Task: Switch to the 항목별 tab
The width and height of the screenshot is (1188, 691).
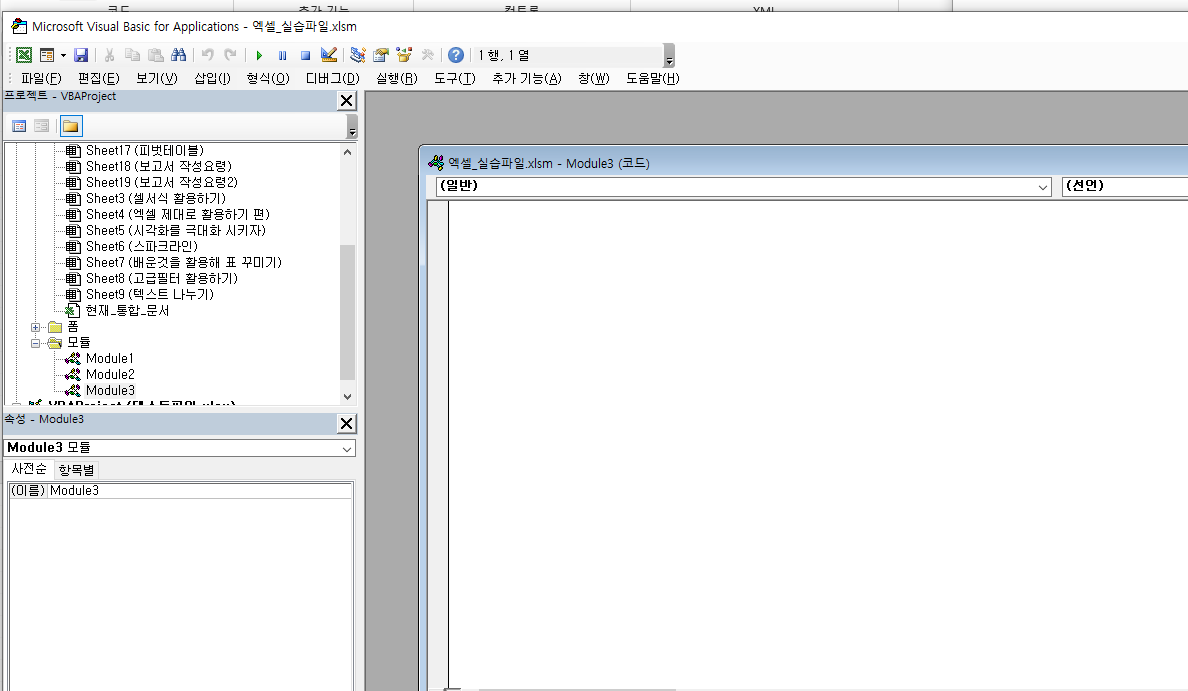Action: [77, 470]
